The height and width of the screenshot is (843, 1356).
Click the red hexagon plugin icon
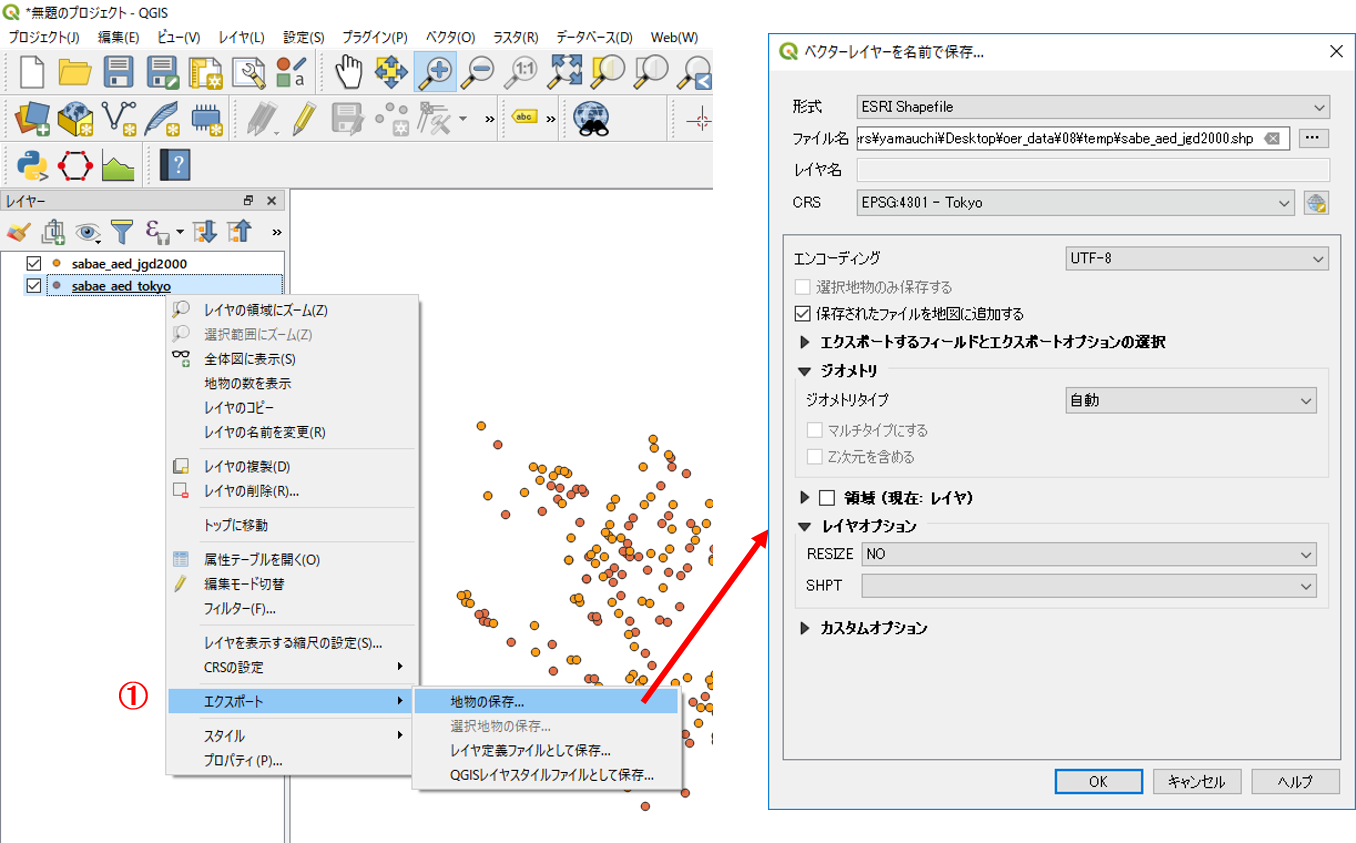click(76, 165)
